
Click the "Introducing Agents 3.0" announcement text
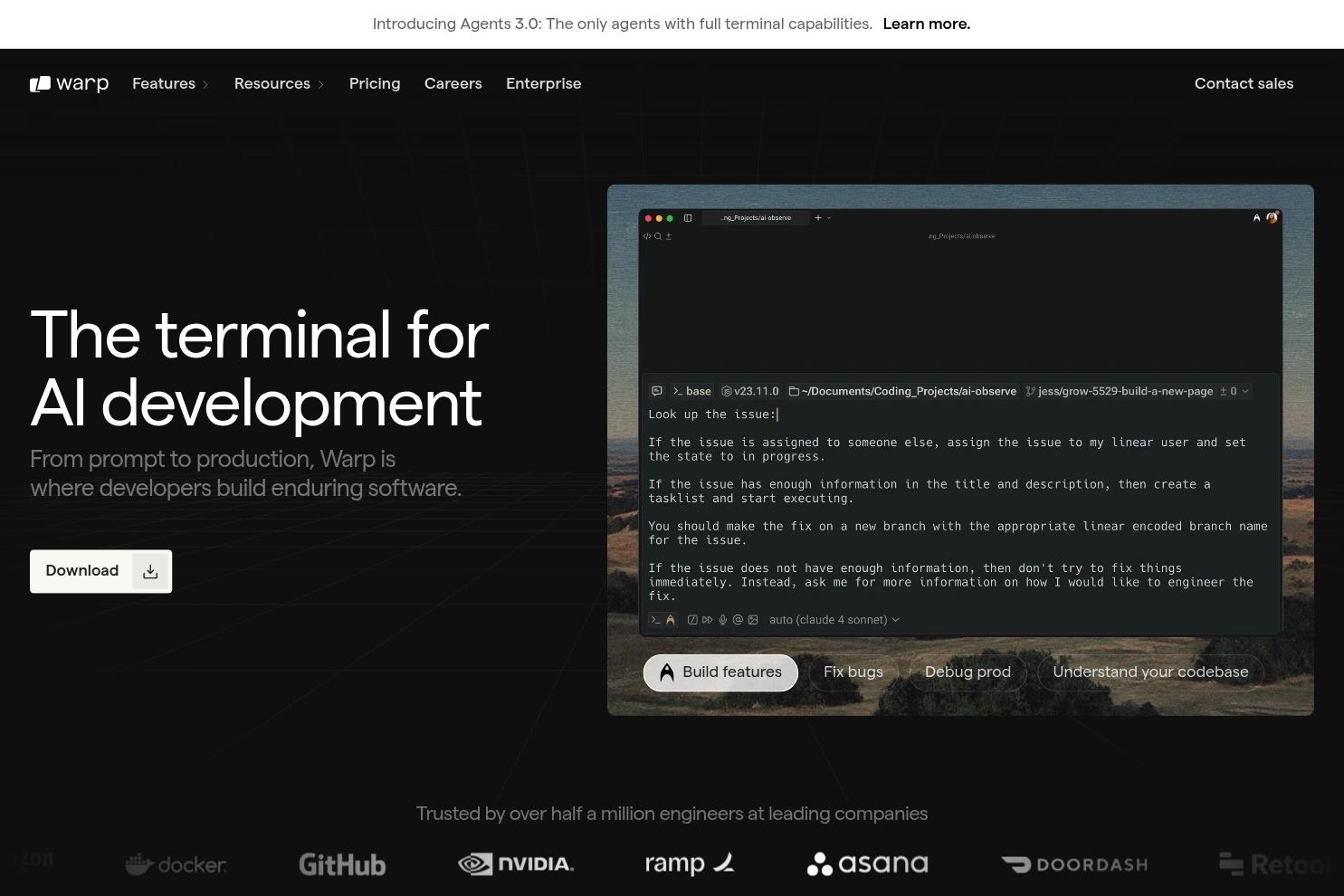(x=623, y=24)
